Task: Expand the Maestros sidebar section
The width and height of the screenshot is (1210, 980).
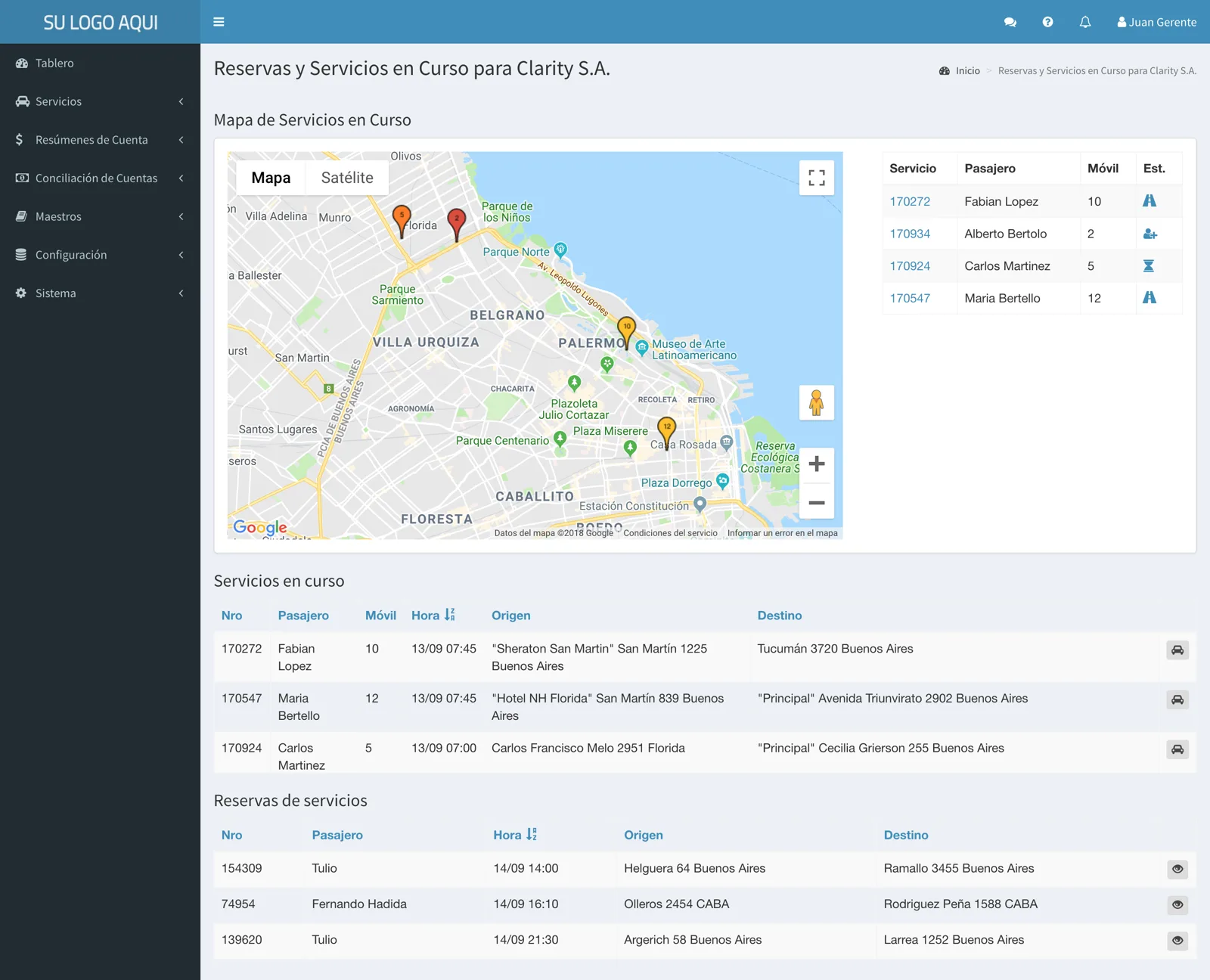Action: [x=100, y=216]
